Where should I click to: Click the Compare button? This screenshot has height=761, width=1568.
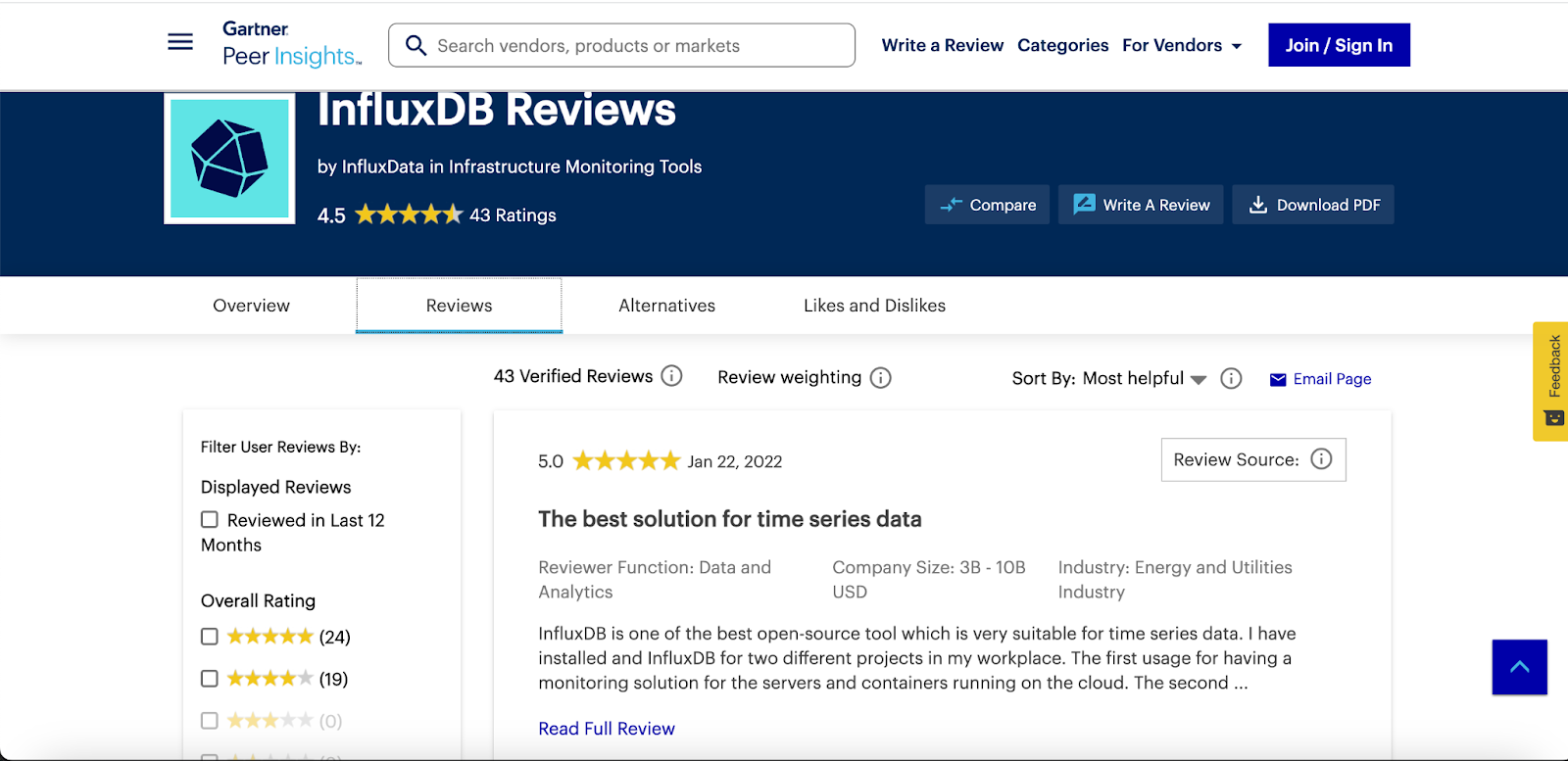point(987,205)
